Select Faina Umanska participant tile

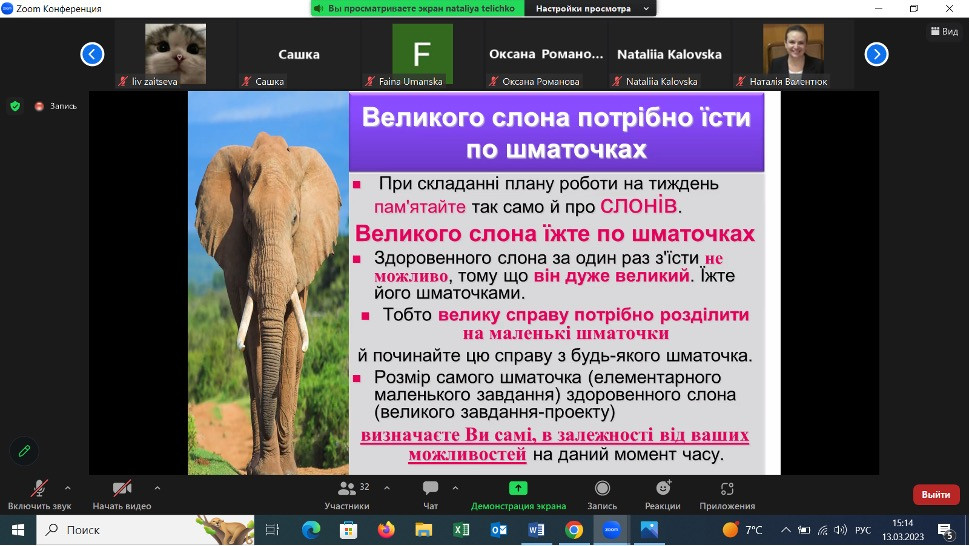coord(423,55)
